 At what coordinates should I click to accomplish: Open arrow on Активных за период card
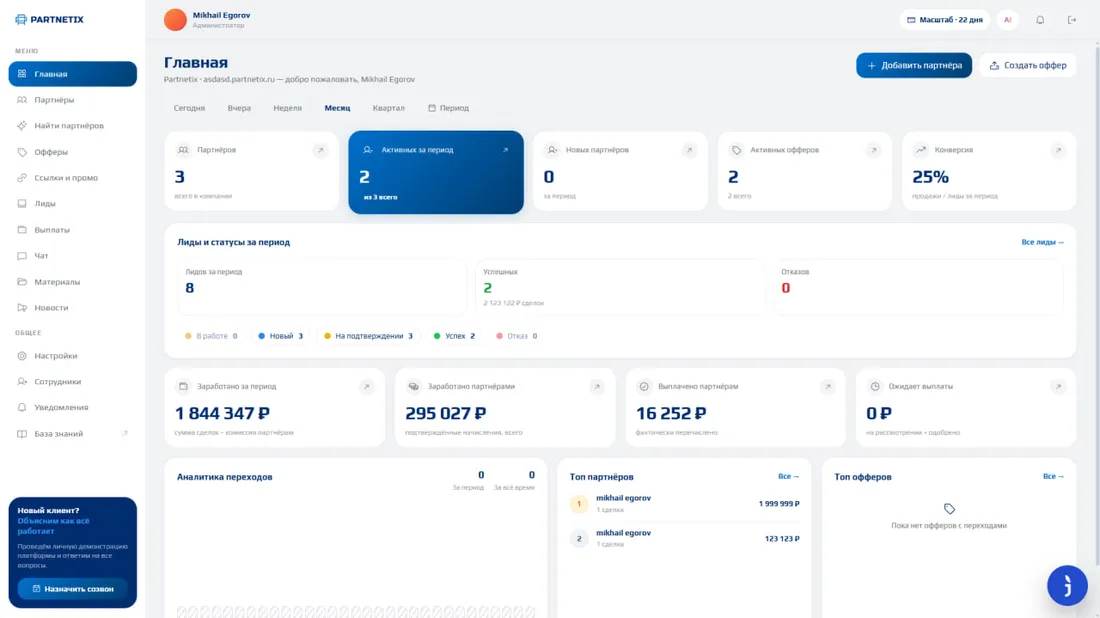tap(505, 150)
